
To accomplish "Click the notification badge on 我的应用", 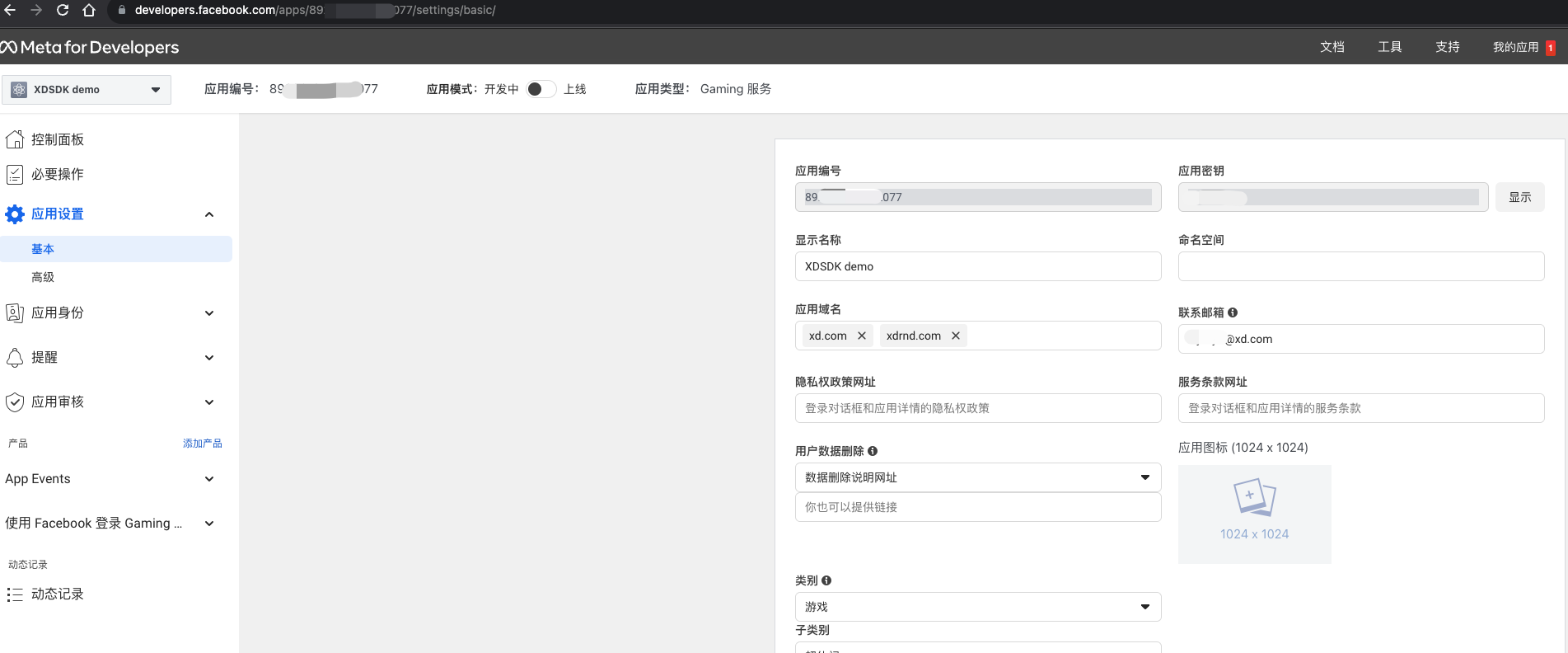I will coord(1550,48).
